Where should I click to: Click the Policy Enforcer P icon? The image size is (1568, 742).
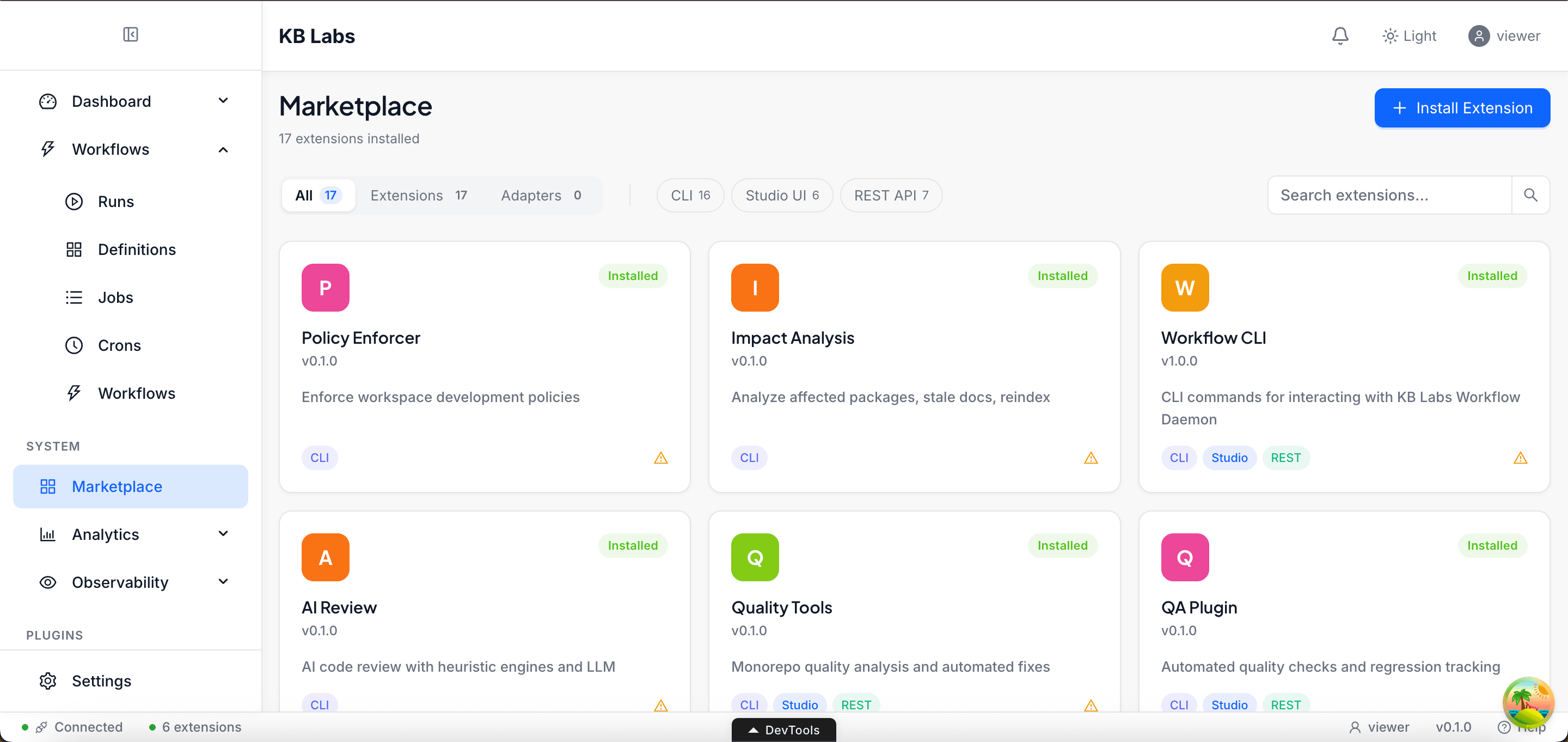[326, 288]
